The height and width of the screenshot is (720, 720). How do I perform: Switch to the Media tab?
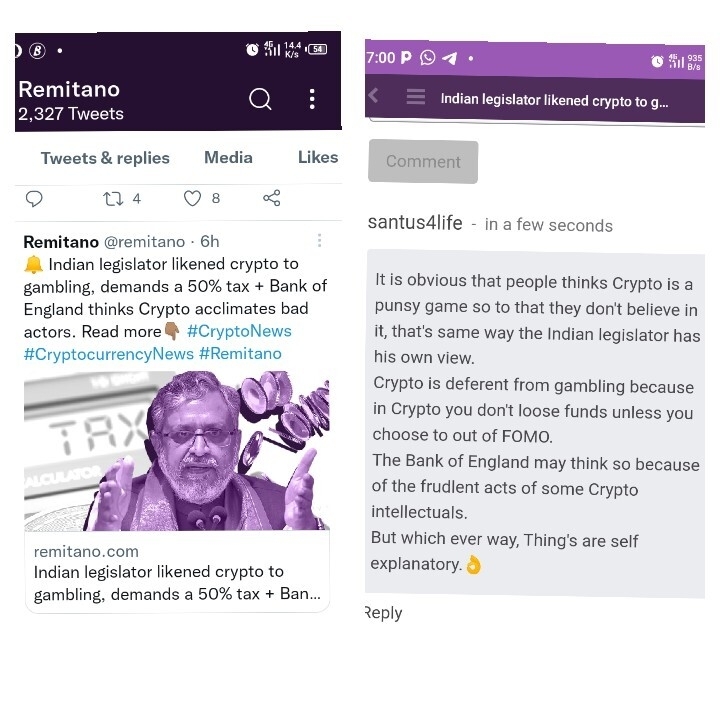pyautogui.click(x=229, y=158)
